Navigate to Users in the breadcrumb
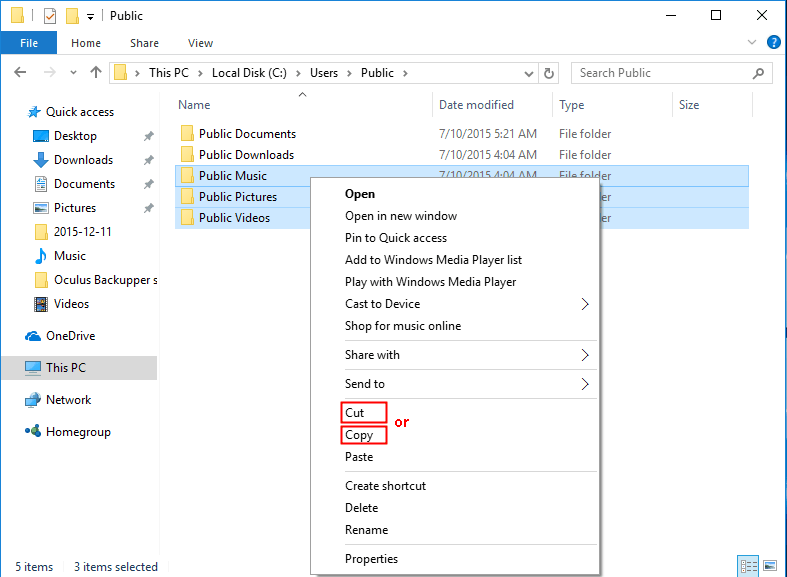Image resolution: width=787 pixels, height=577 pixels. tap(324, 73)
